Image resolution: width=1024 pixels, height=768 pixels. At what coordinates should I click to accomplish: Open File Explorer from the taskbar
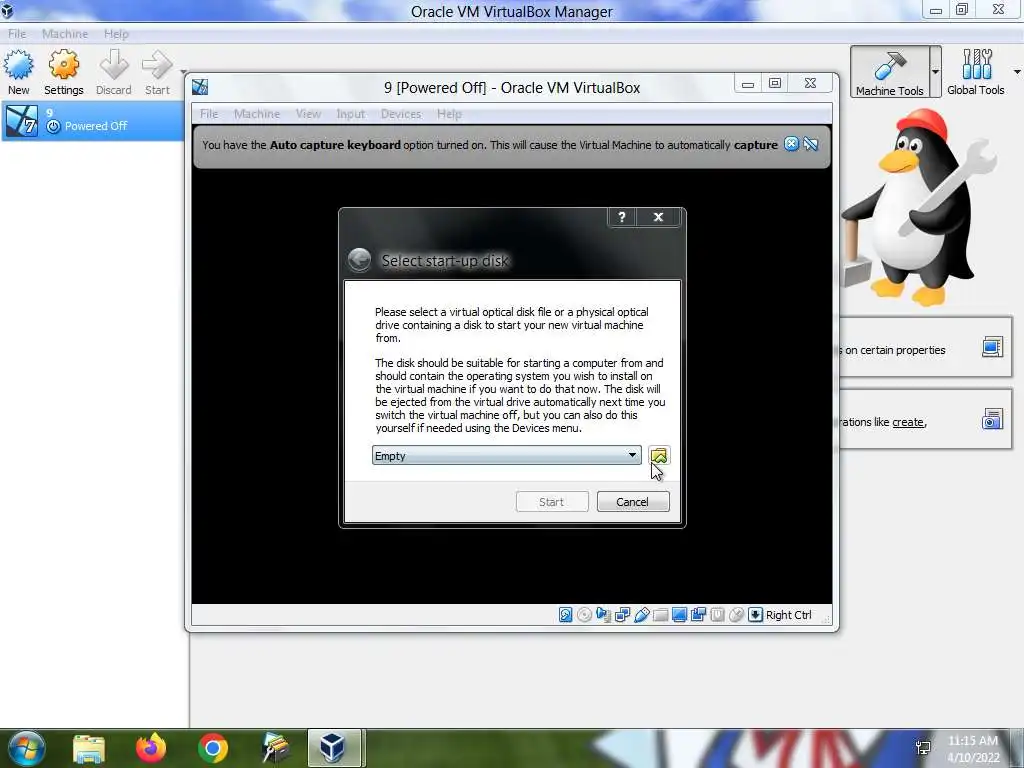89,748
